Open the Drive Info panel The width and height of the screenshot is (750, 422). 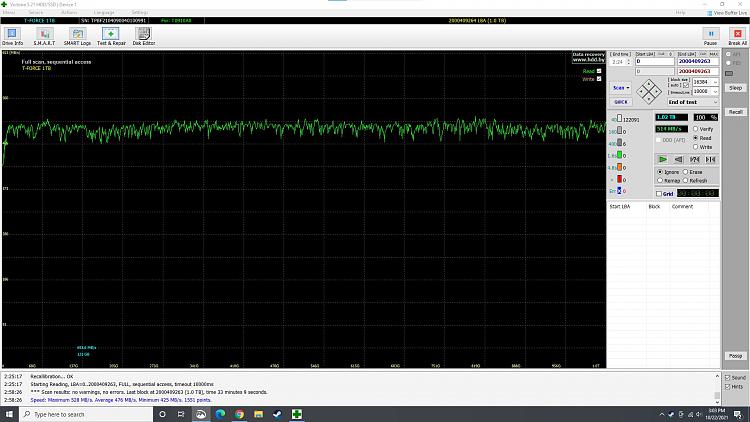click(x=12, y=36)
